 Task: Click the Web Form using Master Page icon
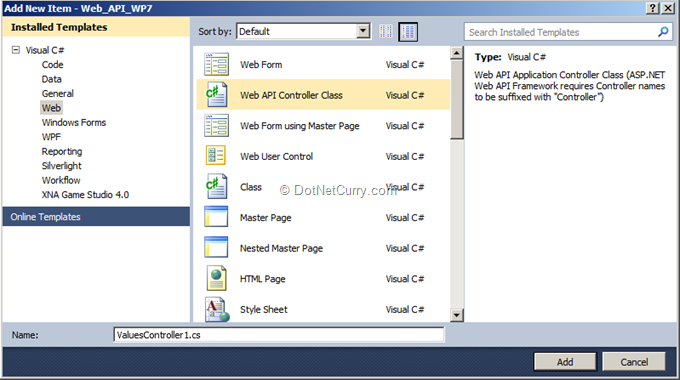click(216, 125)
